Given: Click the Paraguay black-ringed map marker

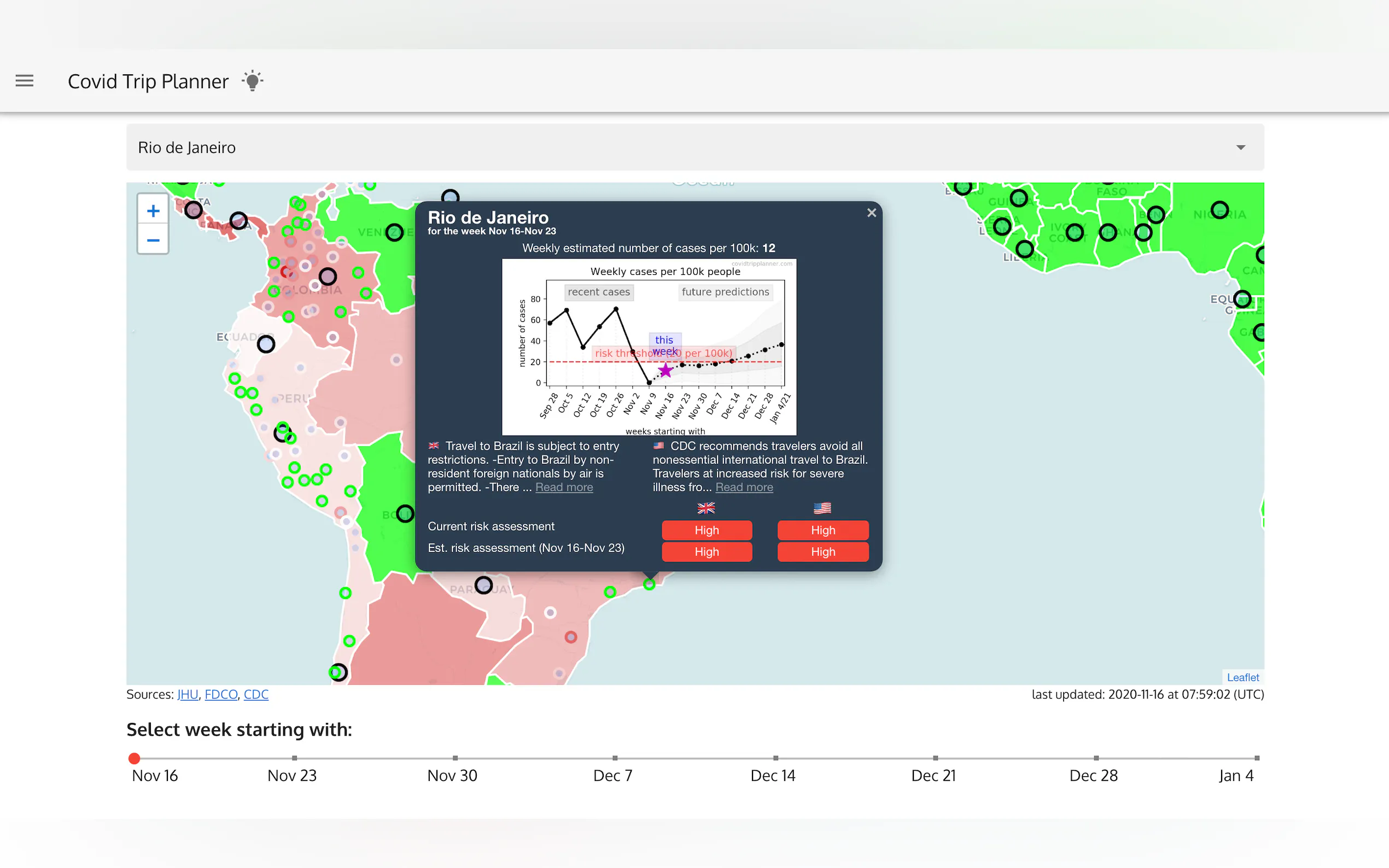Looking at the screenshot, I should click(483, 585).
